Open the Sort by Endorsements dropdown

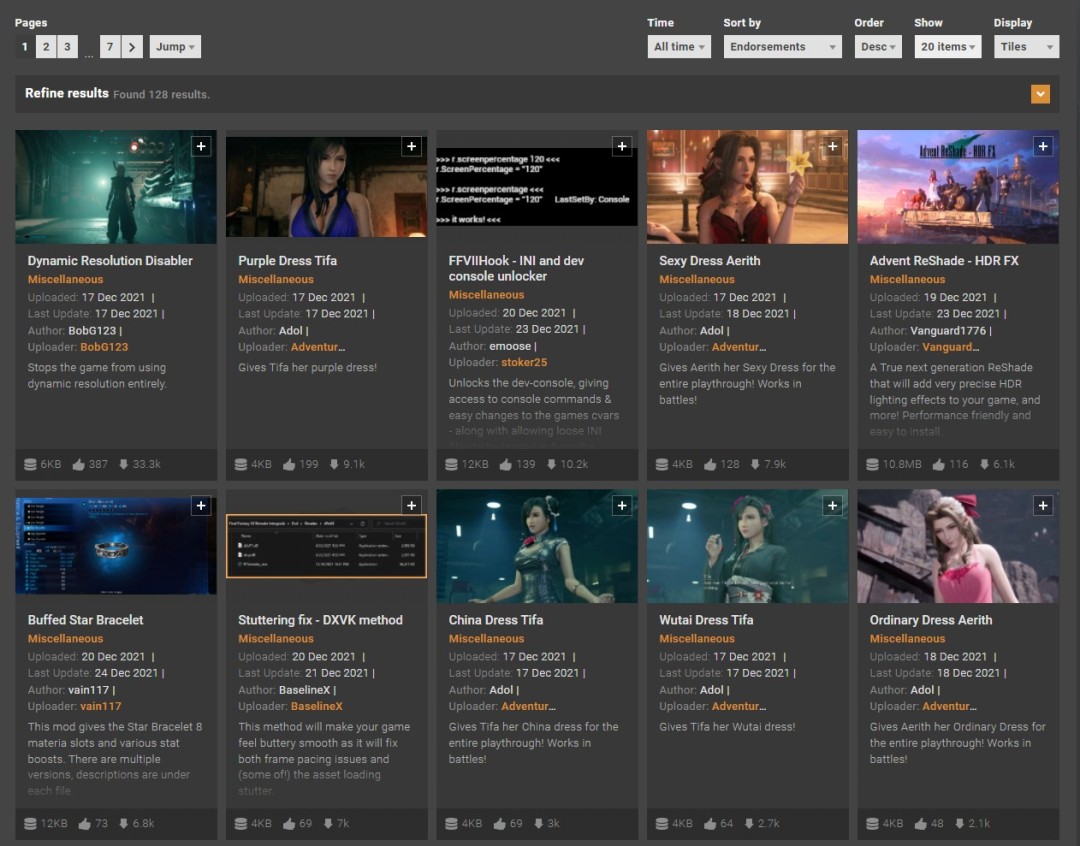click(782, 47)
